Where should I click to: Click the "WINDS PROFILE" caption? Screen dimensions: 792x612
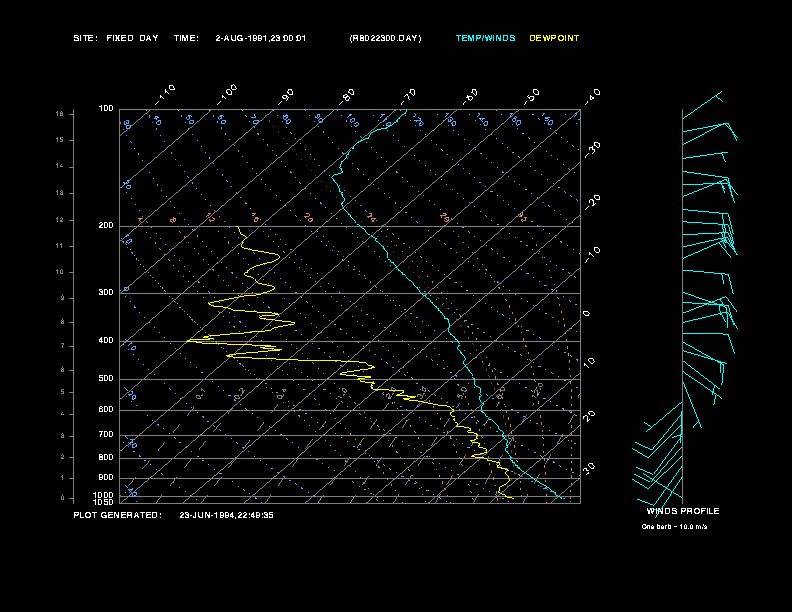click(683, 511)
